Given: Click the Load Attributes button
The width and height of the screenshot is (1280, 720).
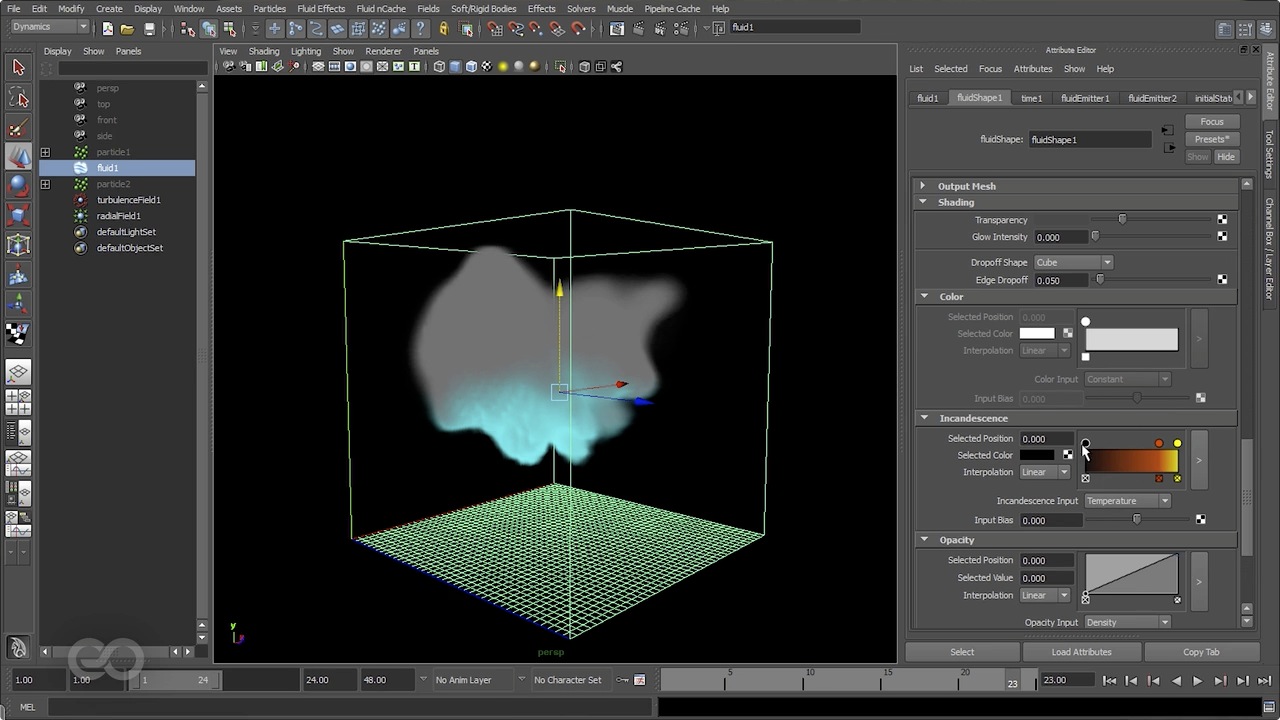Looking at the screenshot, I should click(1081, 651).
